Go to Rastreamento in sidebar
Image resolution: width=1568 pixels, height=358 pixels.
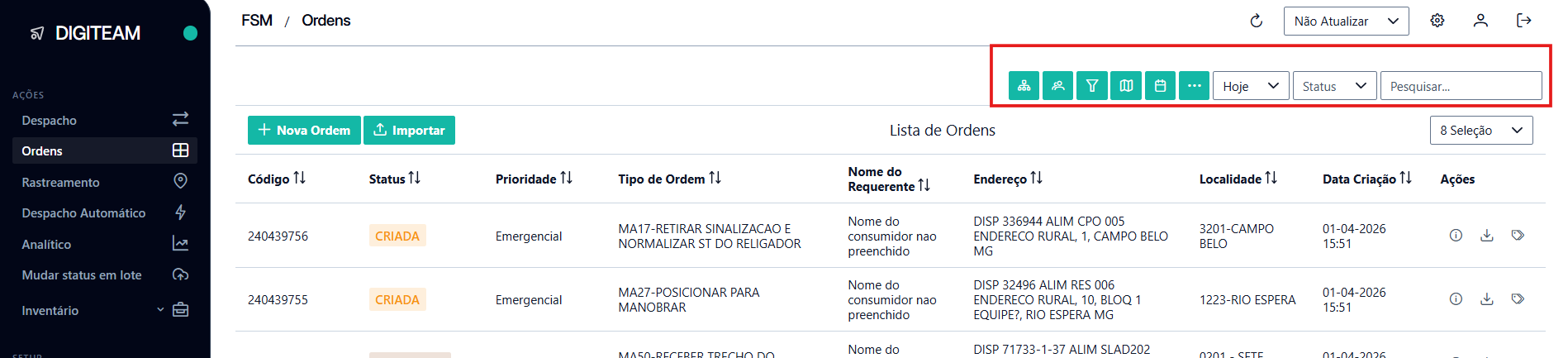coord(60,182)
